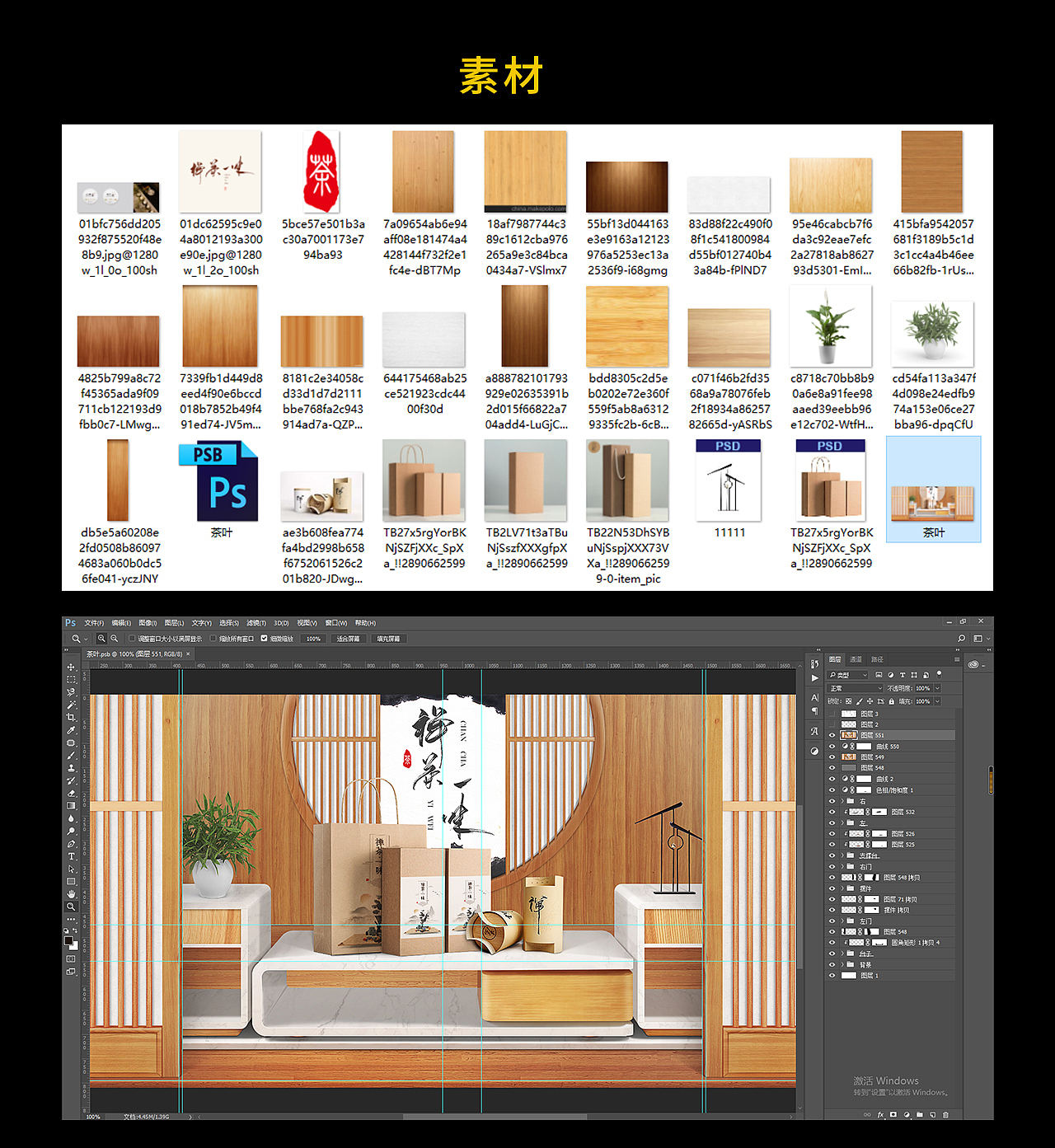Hide the 图层 1 layer
This screenshot has width=1055, height=1148.
pyautogui.click(x=832, y=974)
